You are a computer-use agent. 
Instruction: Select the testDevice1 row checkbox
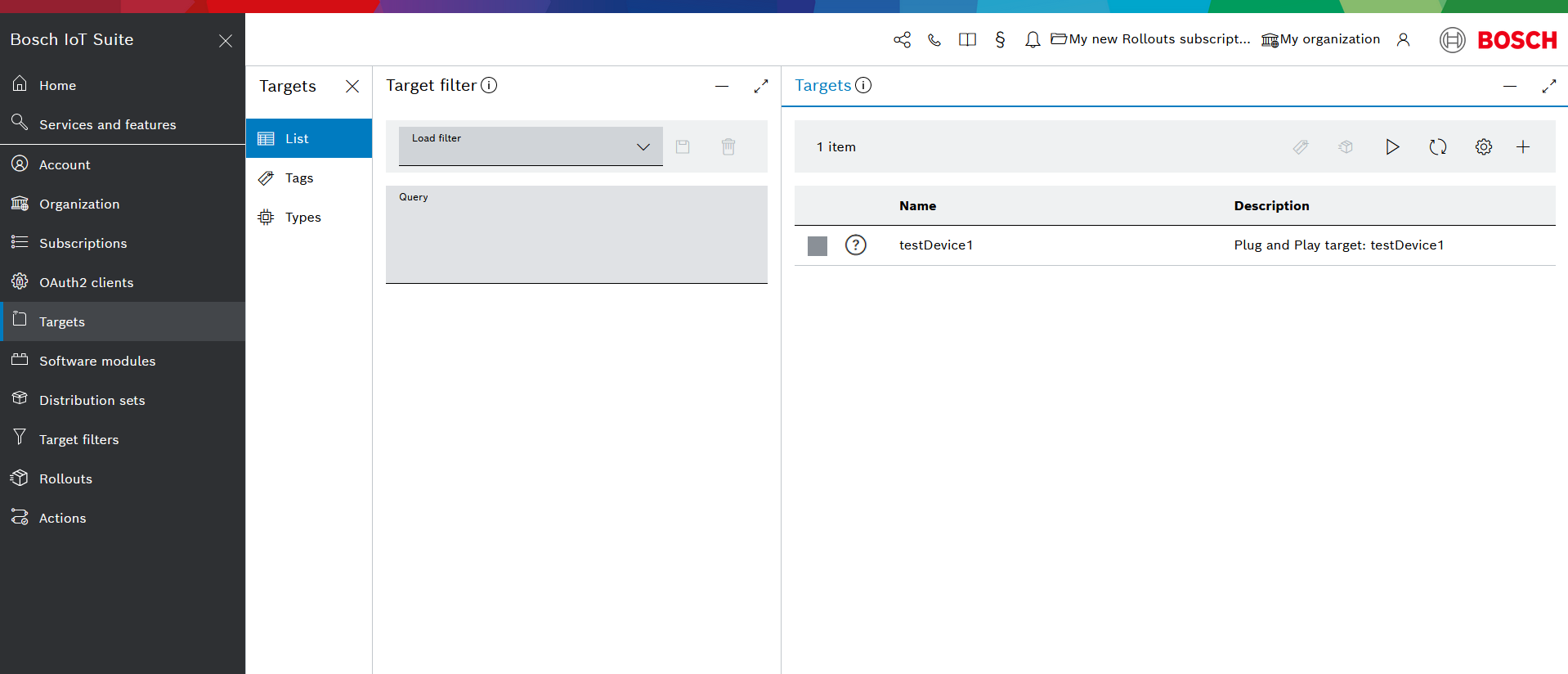pyautogui.click(x=817, y=245)
